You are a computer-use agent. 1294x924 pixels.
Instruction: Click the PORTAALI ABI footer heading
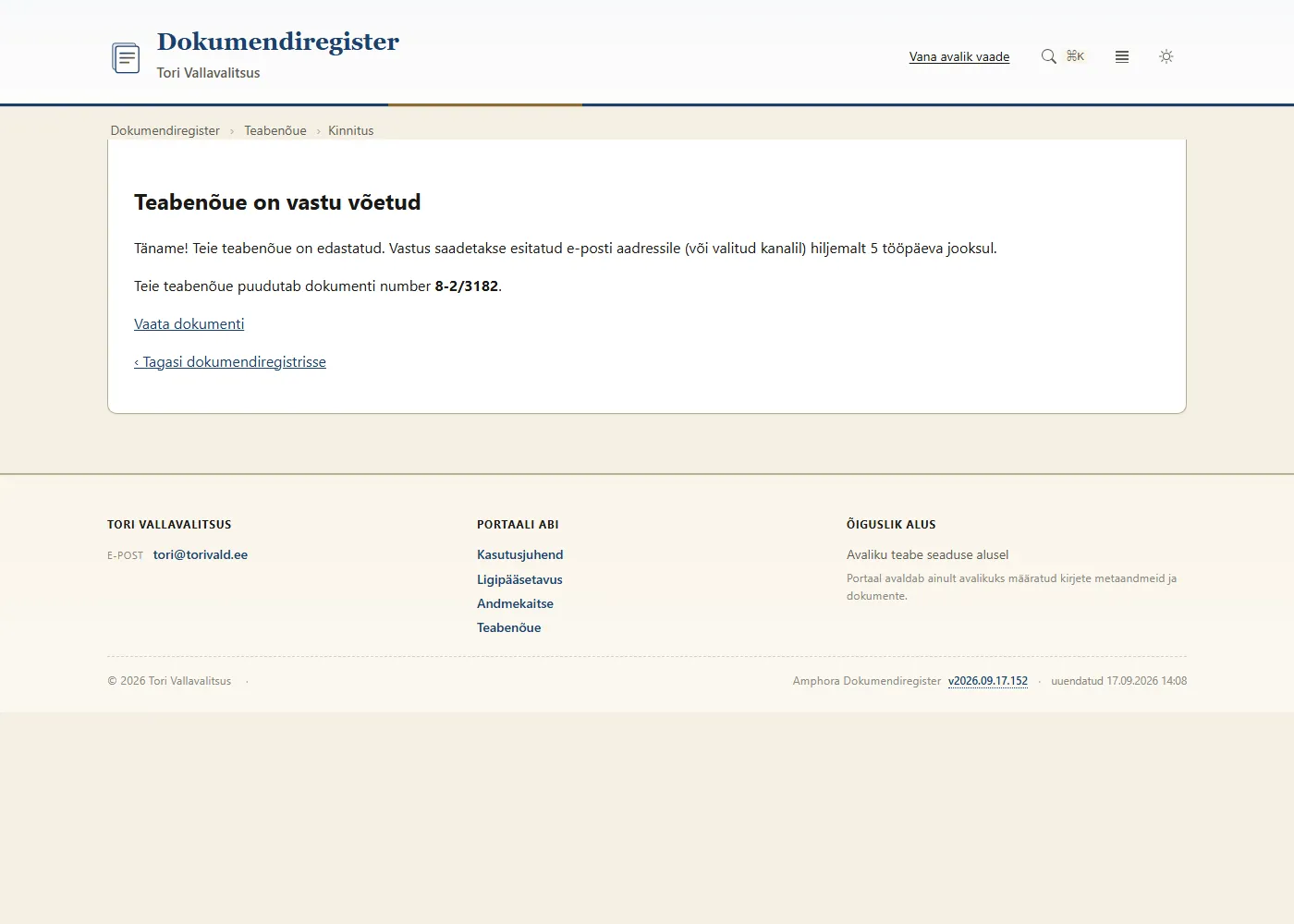point(518,524)
